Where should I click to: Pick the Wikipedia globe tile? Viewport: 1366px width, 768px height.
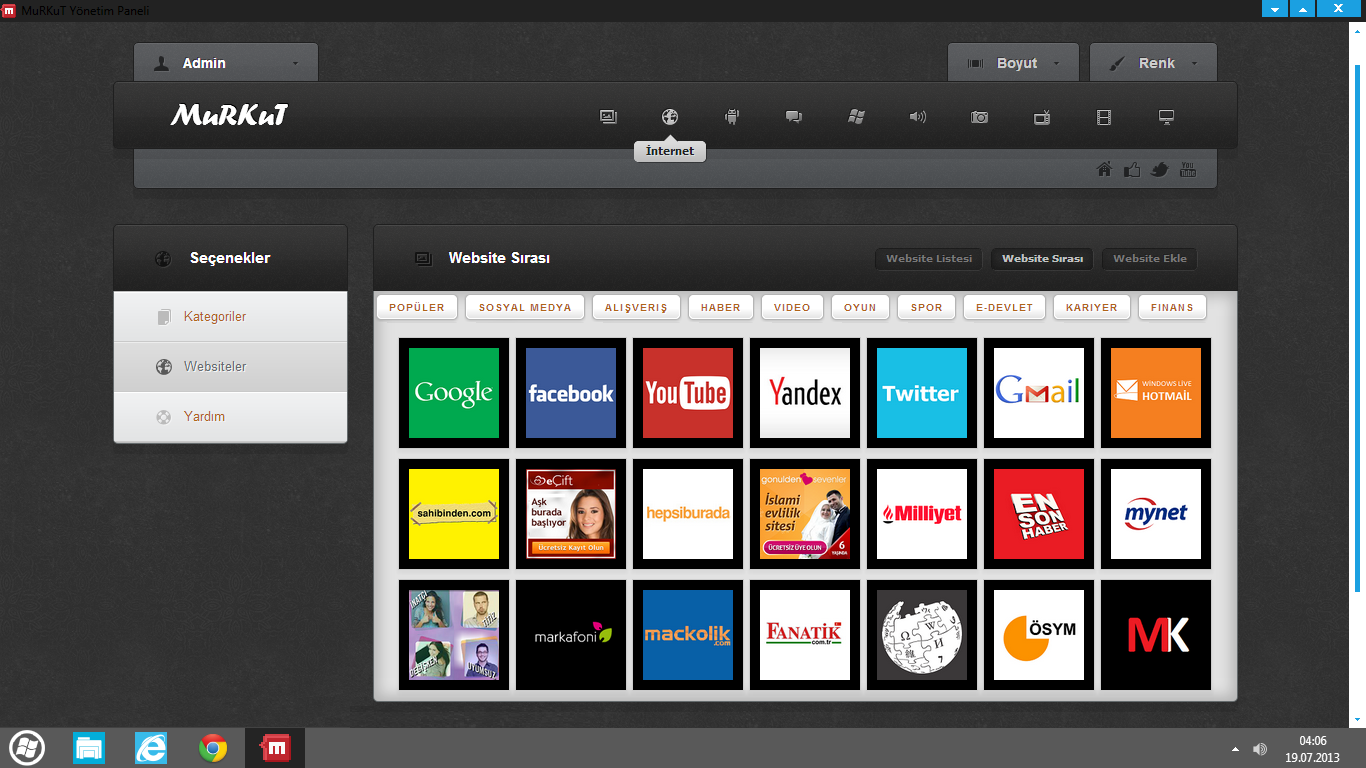(922, 635)
